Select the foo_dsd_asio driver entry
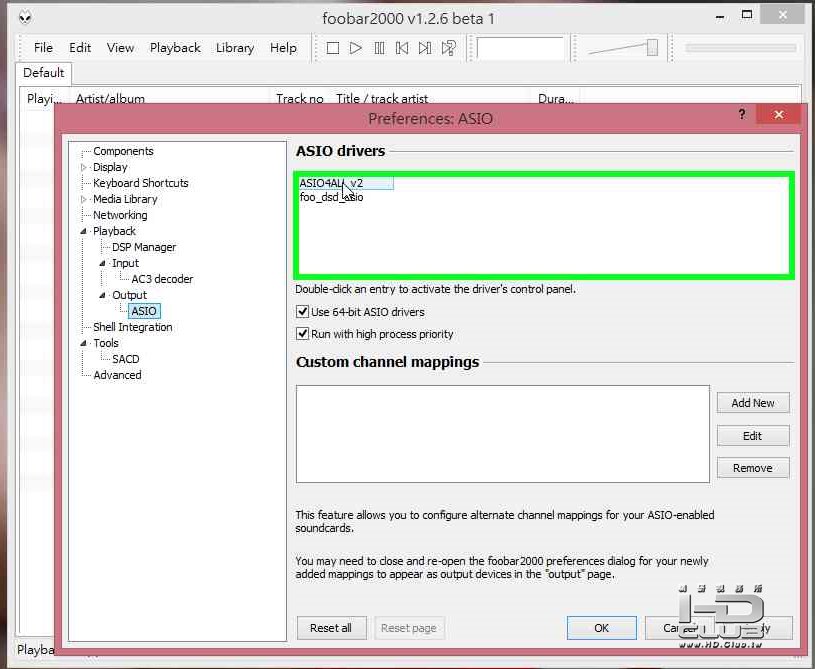This screenshot has height=669, width=815. [x=332, y=198]
